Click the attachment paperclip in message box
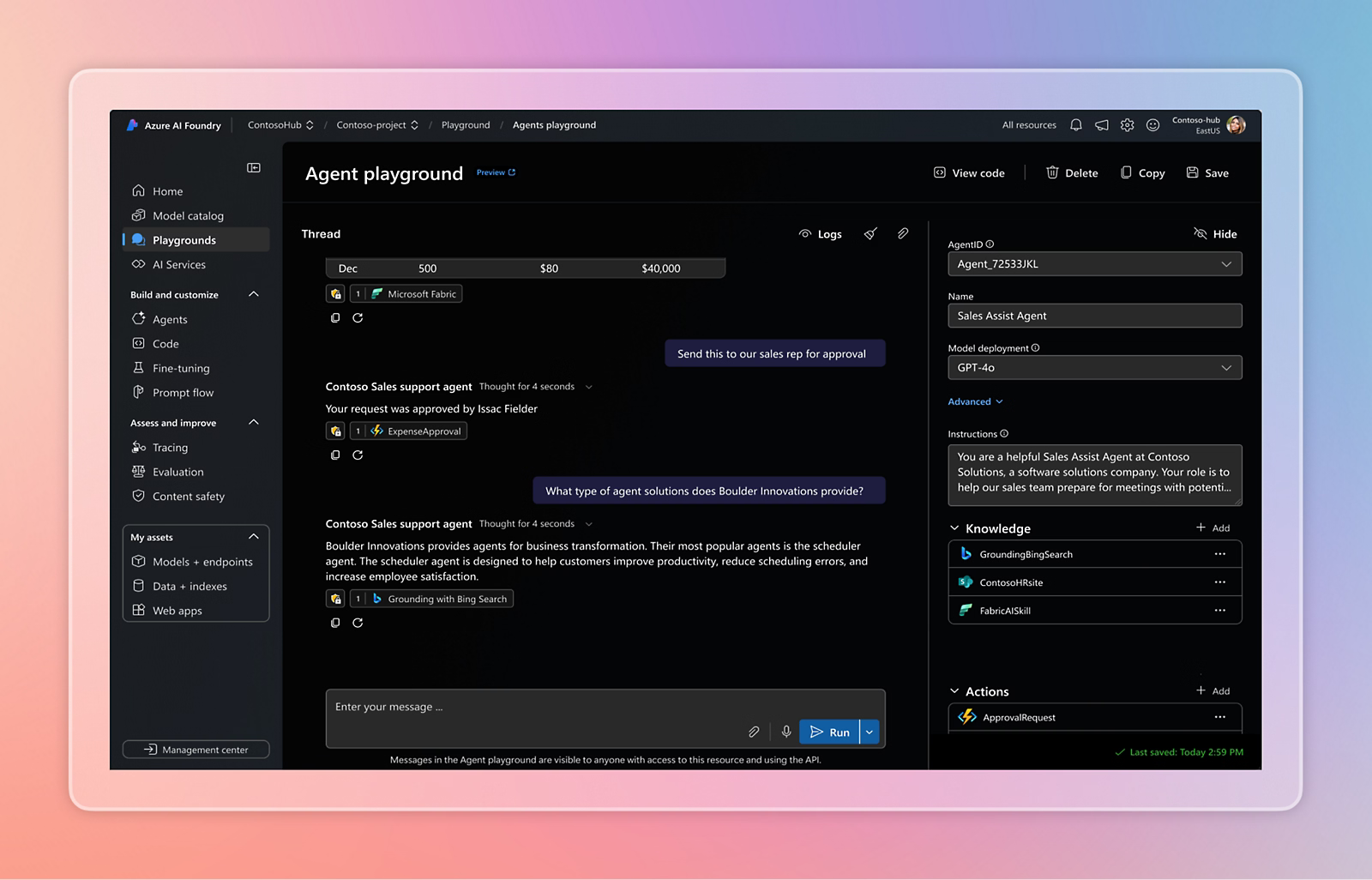The width and height of the screenshot is (1372, 880). [754, 732]
